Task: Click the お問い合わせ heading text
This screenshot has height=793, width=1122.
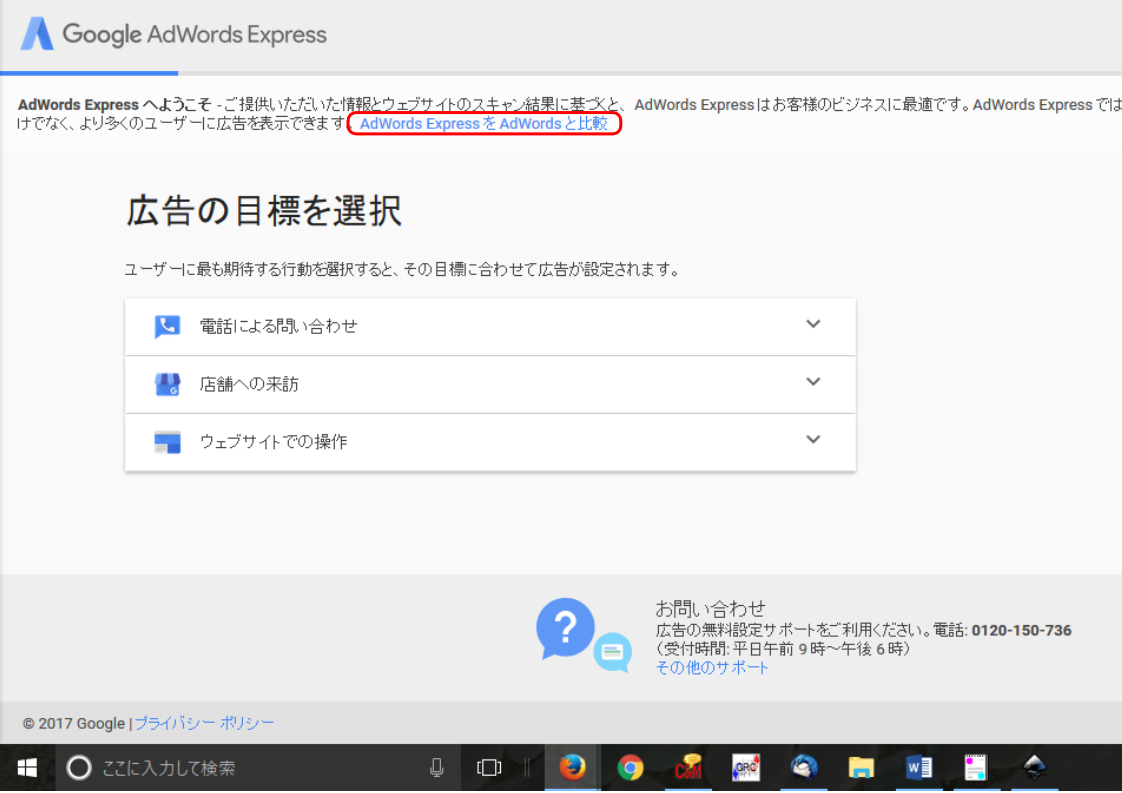Action: pos(711,609)
